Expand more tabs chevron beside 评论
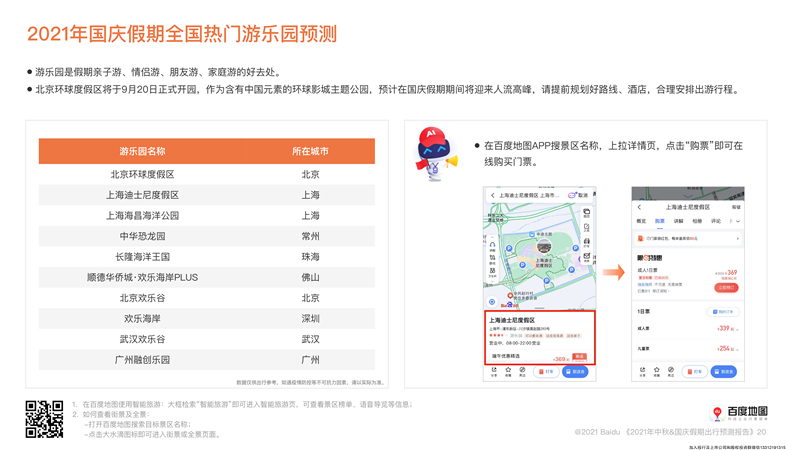This screenshot has height=450, width=800. click(738, 221)
